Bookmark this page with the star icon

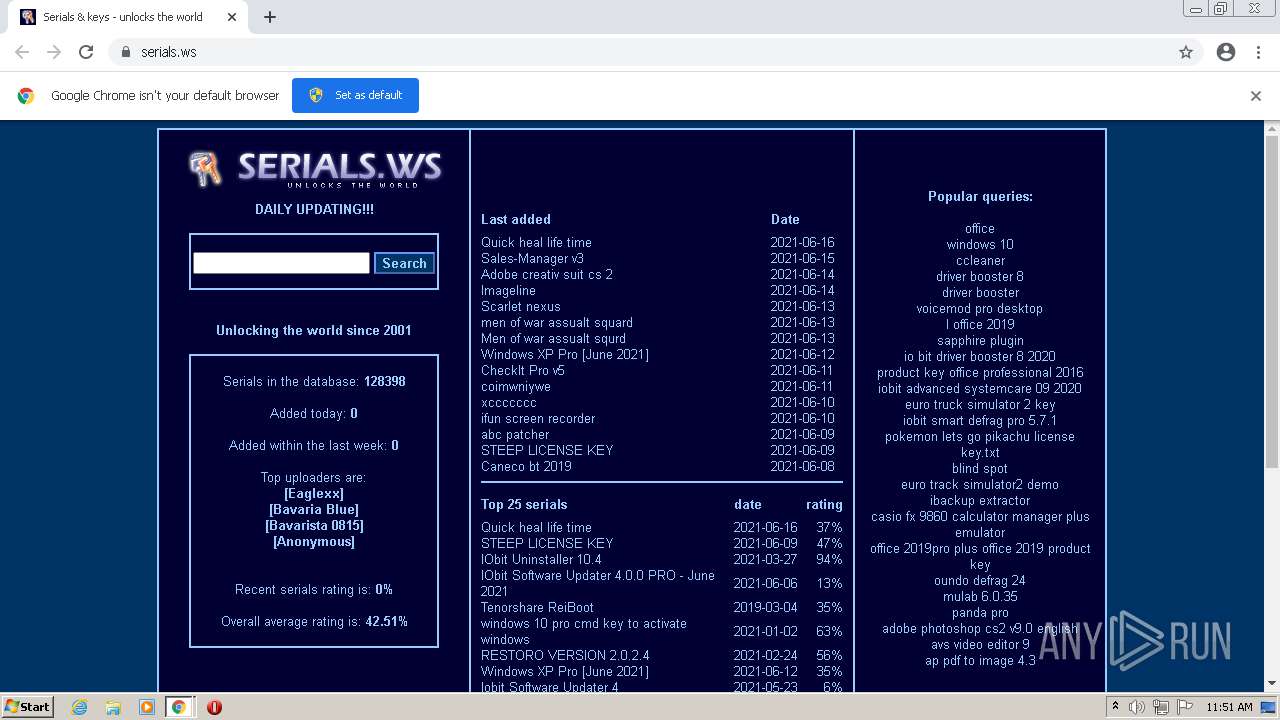(x=1186, y=52)
